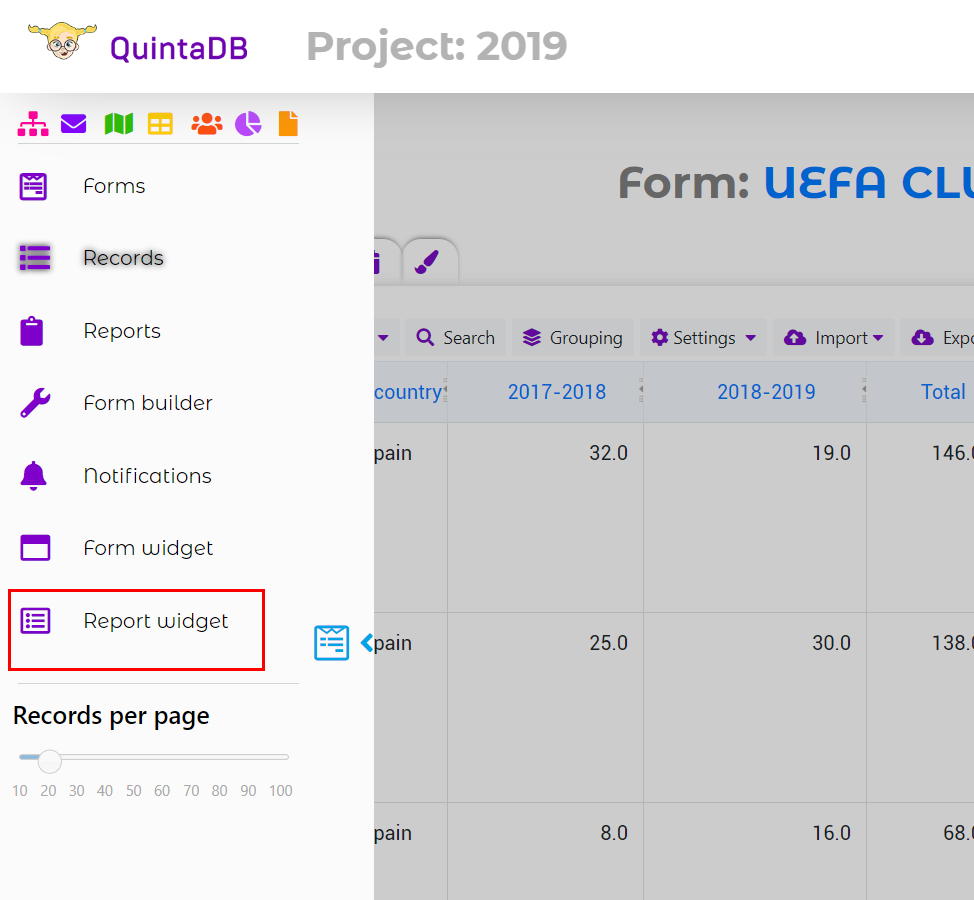The width and height of the screenshot is (974, 900).
Task: Go to Reports in sidebar menu
Action: pyautogui.click(x=122, y=331)
